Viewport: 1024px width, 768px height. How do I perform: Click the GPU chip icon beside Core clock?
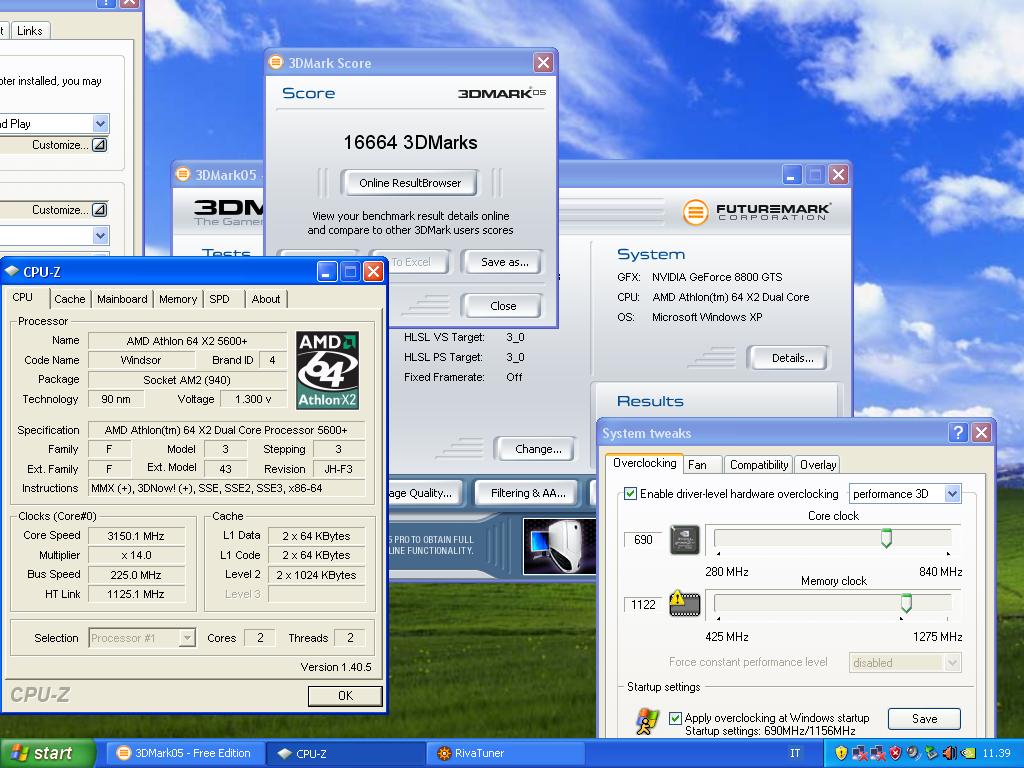pos(685,539)
